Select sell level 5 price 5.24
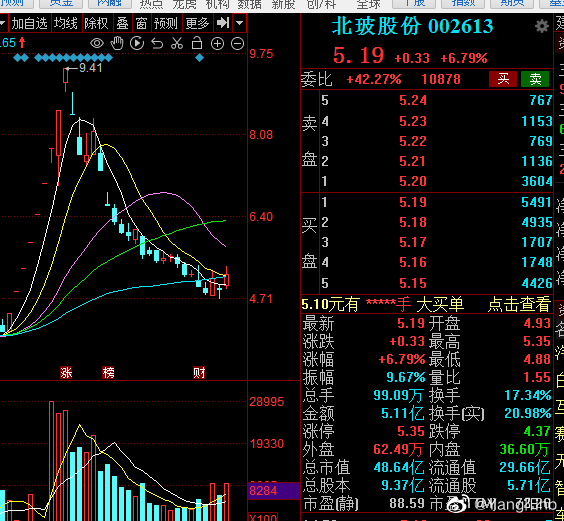 pos(413,100)
